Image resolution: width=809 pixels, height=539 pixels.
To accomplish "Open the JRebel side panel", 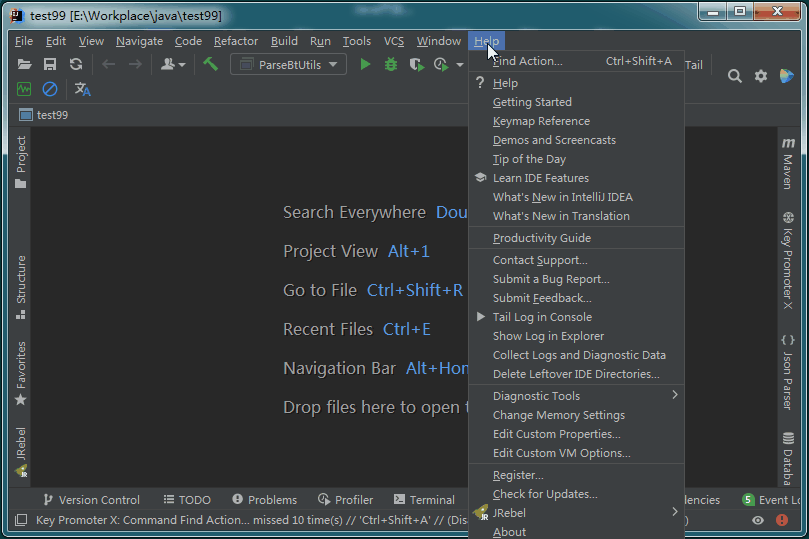I will (x=21, y=452).
